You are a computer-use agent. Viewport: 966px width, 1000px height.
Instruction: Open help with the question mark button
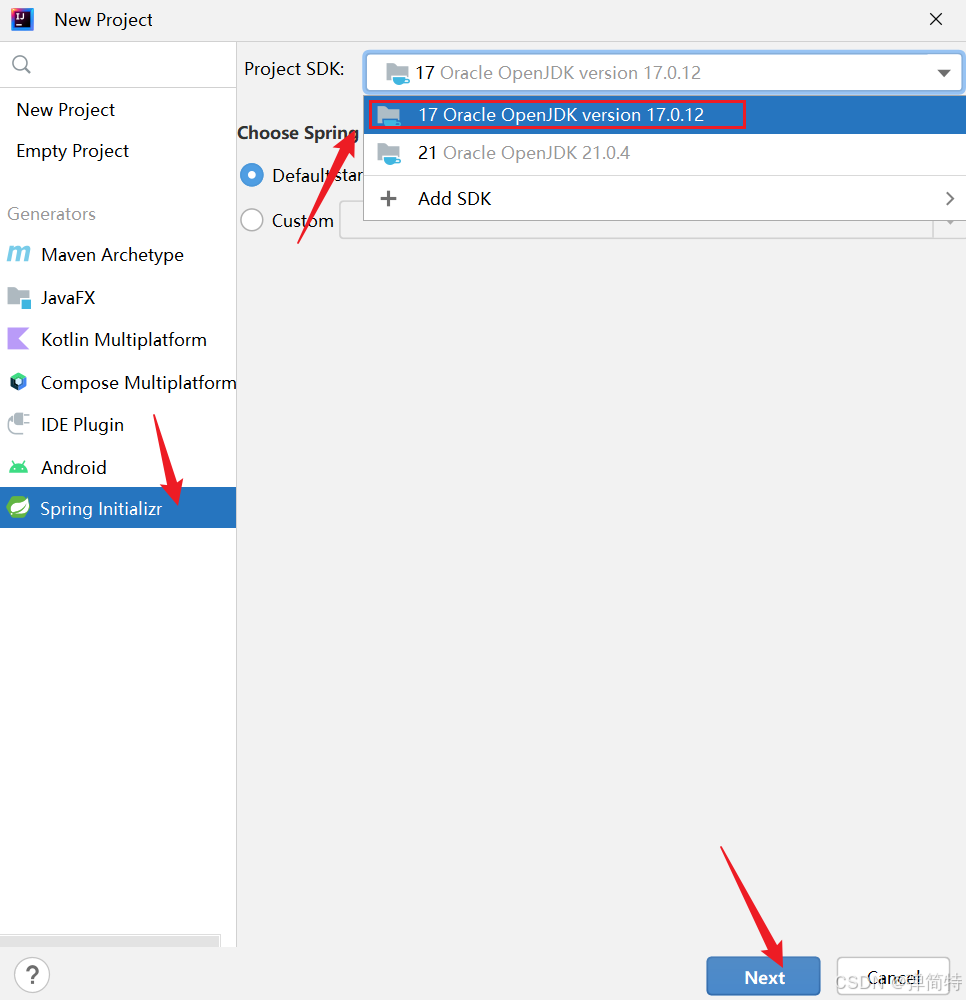tap(32, 974)
